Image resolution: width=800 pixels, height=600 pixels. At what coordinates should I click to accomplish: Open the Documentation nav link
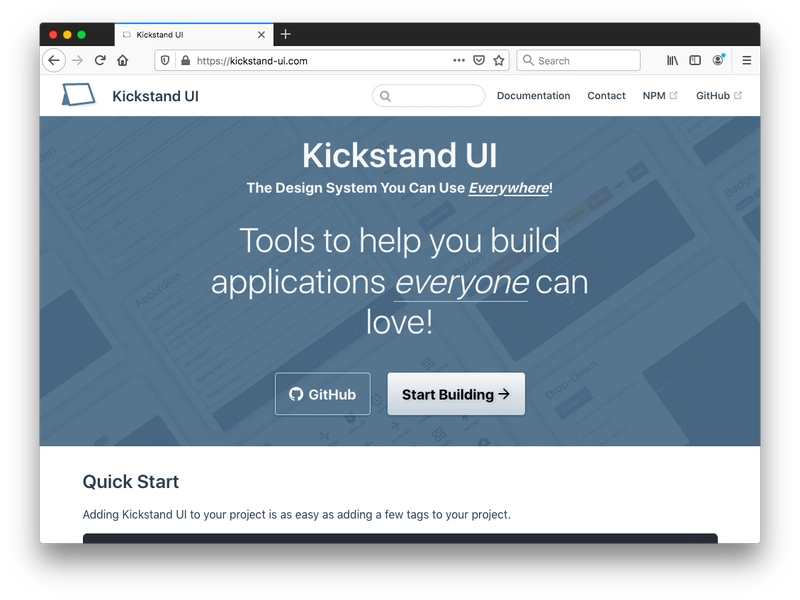533,95
